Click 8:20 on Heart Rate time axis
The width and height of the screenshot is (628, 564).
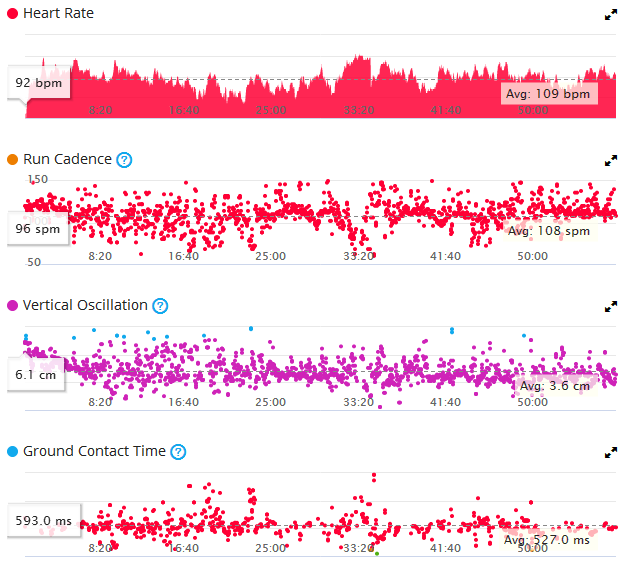[x=100, y=110]
